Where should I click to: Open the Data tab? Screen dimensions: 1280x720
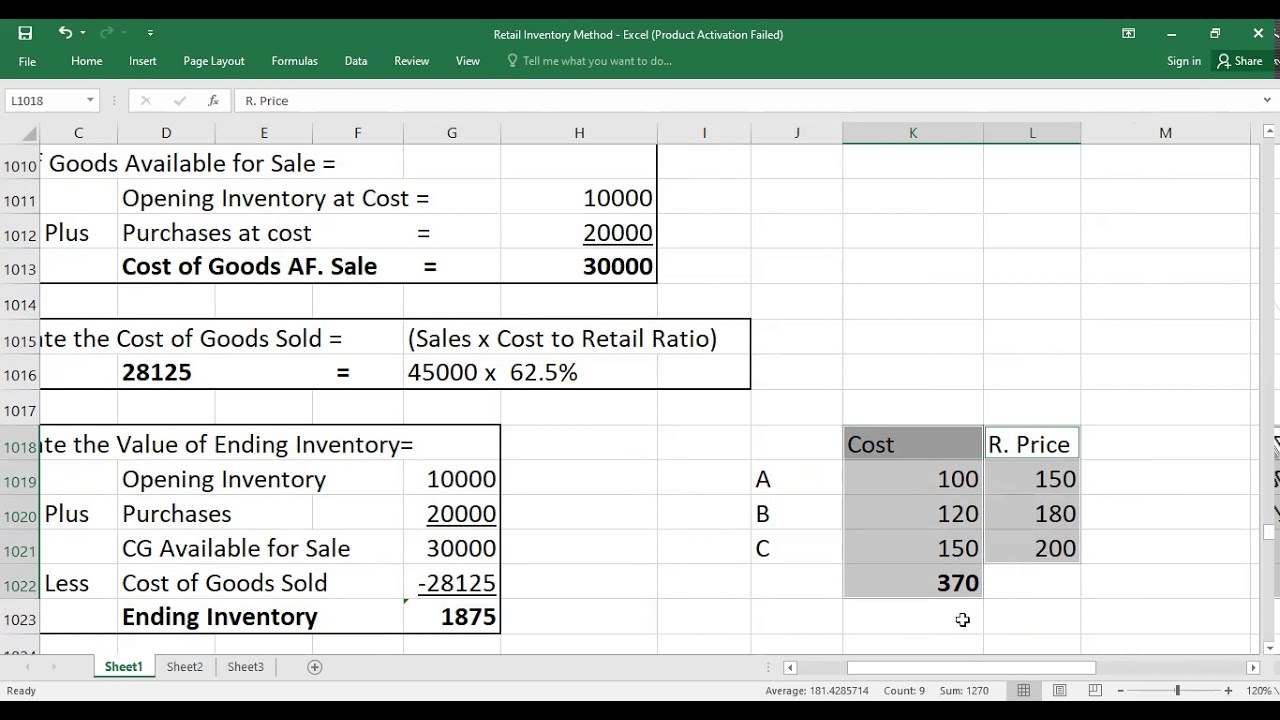[356, 61]
